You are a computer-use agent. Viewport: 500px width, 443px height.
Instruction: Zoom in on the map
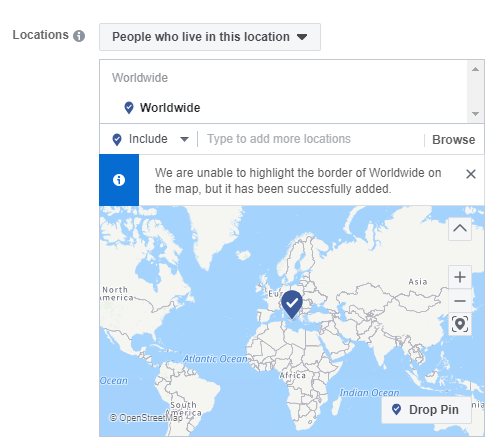(460, 277)
